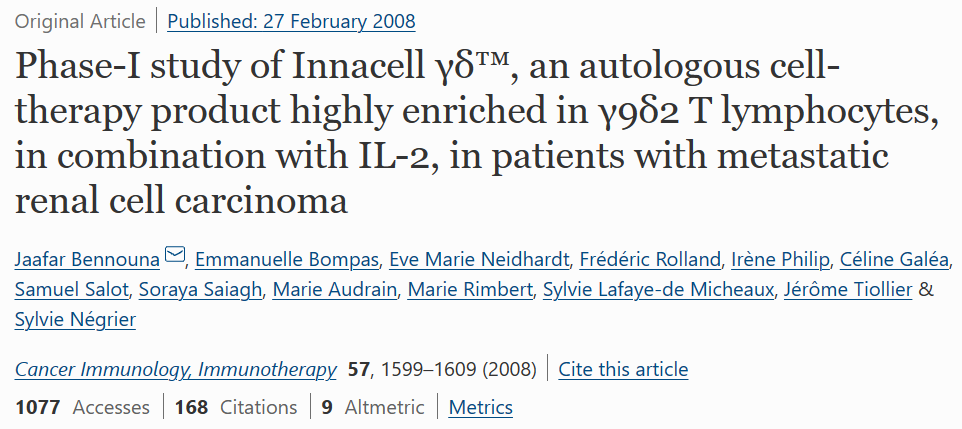Open Irène Philip author details
Image resolution: width=962 pixels, height=429 pixels.
click(780, 260)
